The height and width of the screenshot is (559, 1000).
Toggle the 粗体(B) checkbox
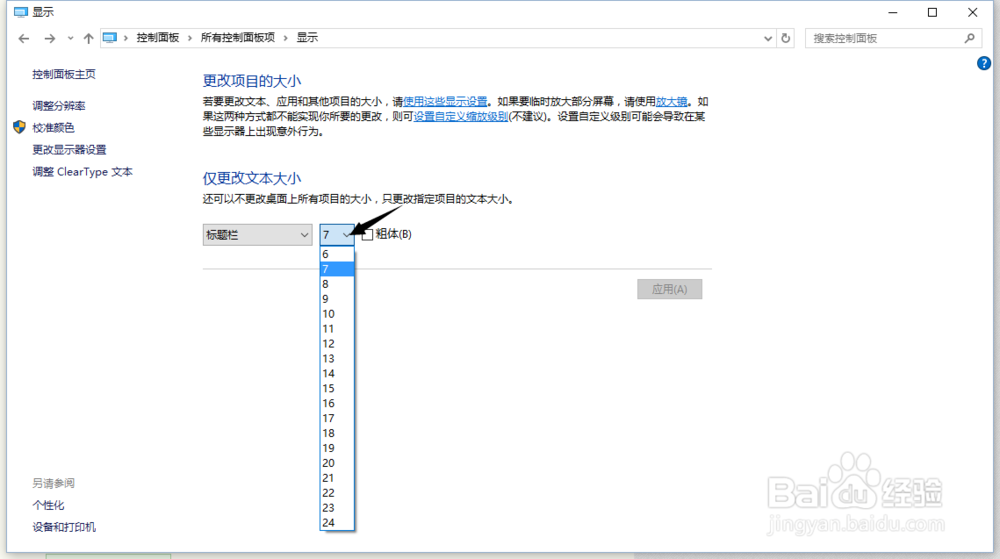pos(367,235)
